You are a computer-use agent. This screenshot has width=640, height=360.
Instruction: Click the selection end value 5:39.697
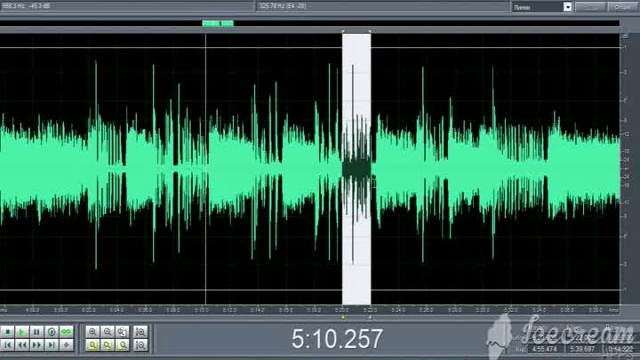pyautogui.click(x=582, y=349)
